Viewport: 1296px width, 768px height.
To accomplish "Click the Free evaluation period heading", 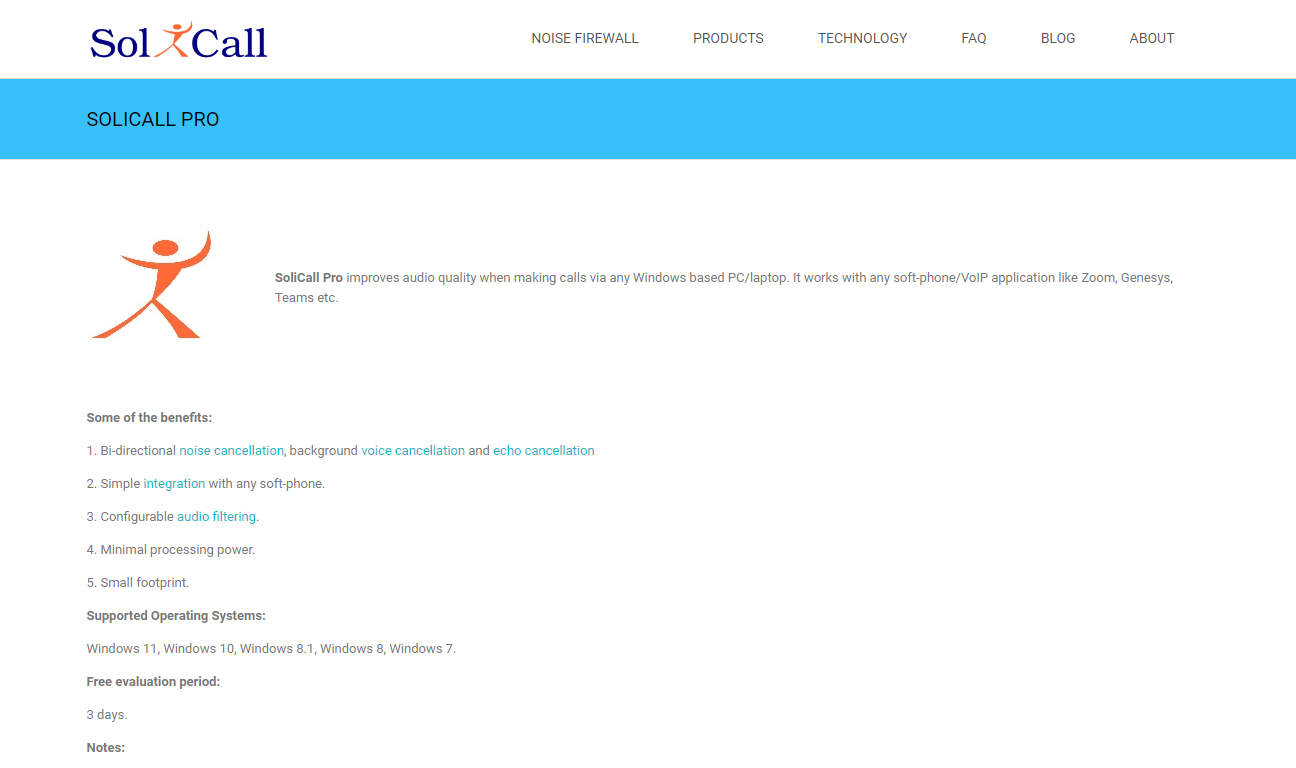I will click(x=153, y=682).
